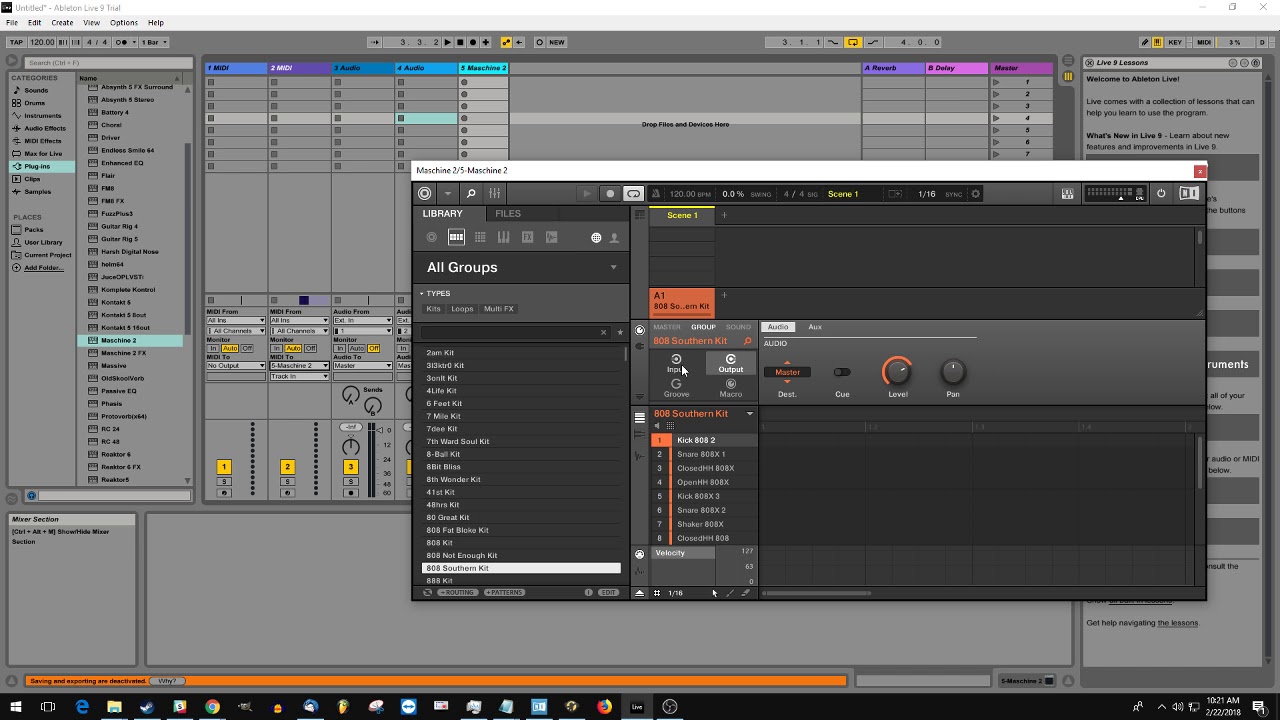Select the FX type icon in Library
Screen dimensions: 1280x720
pos(527,237)
